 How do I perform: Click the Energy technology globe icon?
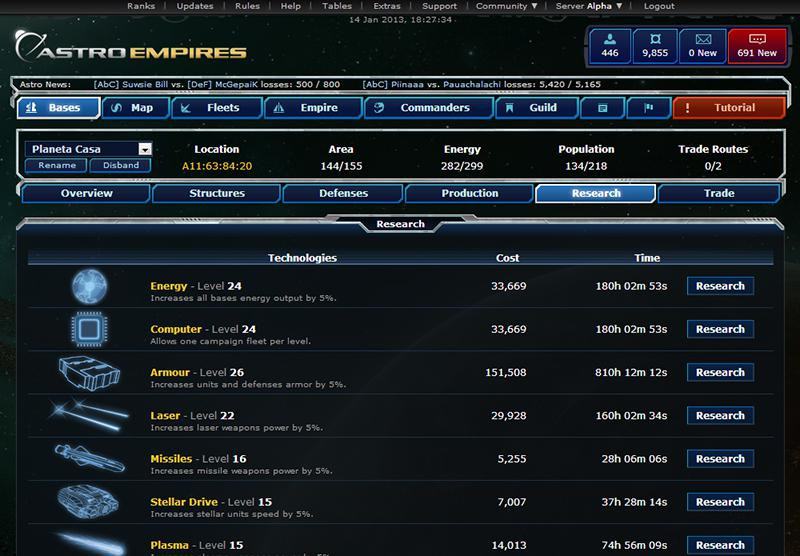[90, 287]
